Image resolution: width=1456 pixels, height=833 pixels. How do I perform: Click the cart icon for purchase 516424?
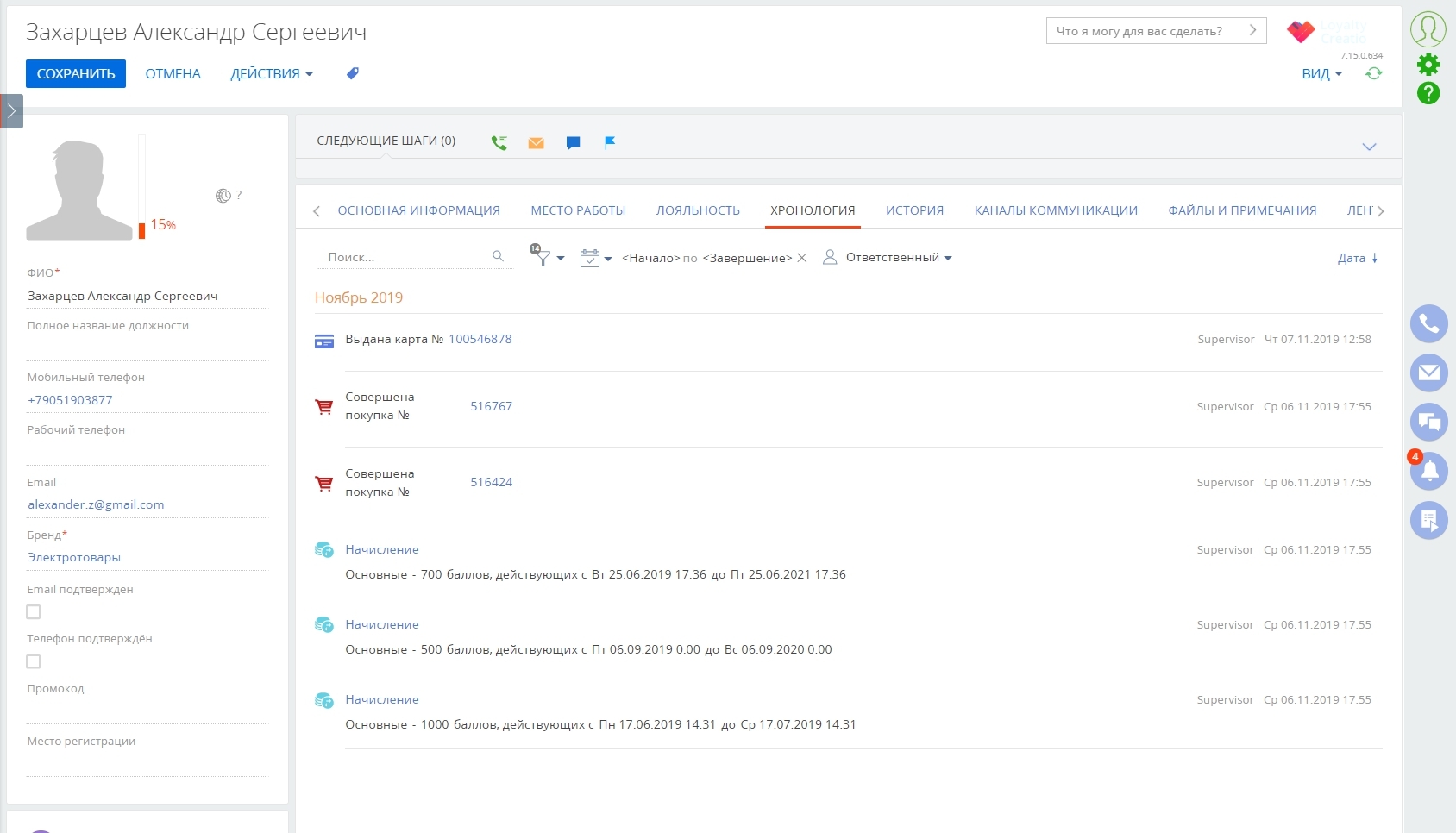[324, 484]
